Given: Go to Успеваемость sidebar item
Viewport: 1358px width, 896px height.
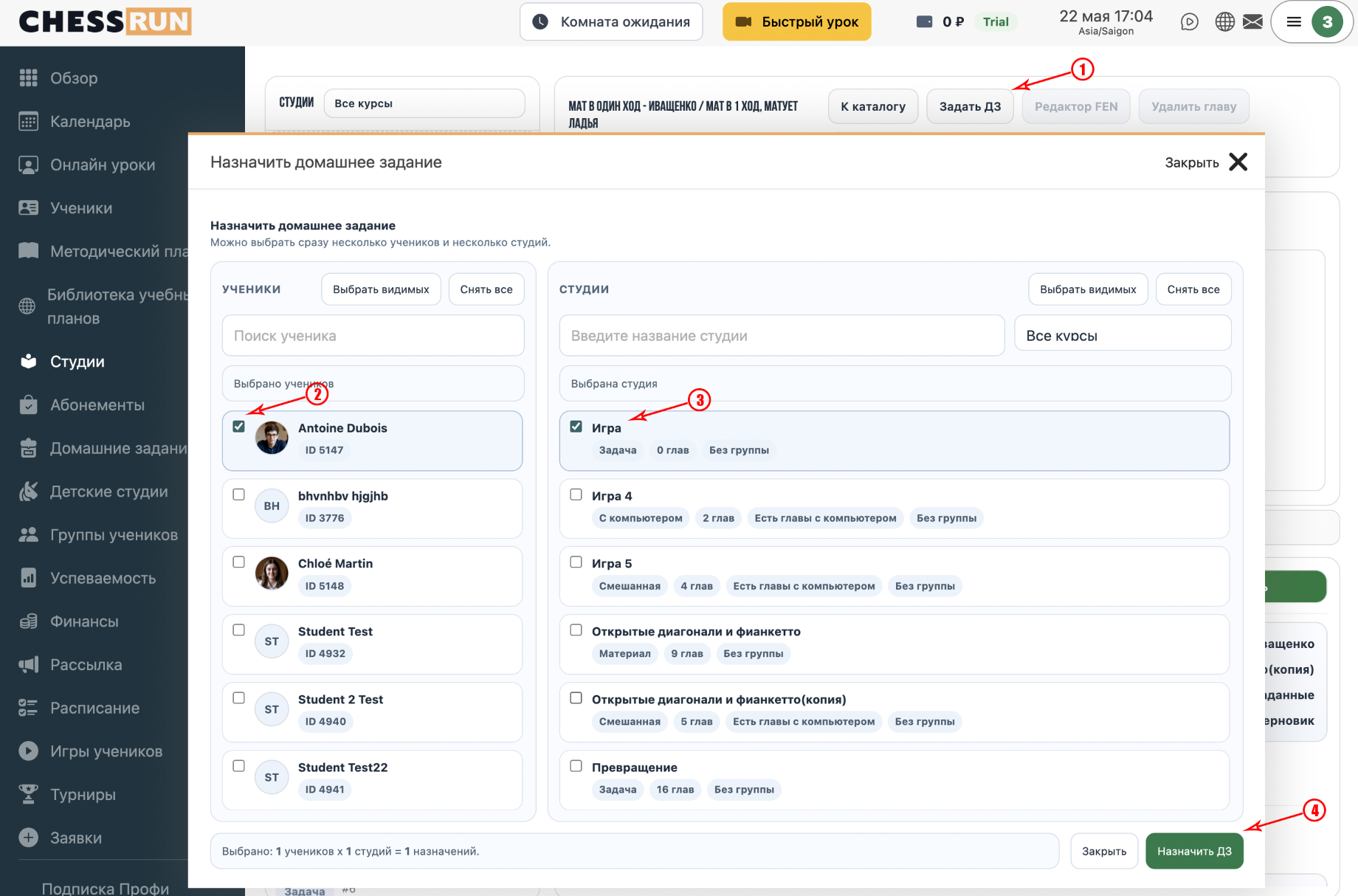Looking at the screenshot, I should [x=103, y=579].
